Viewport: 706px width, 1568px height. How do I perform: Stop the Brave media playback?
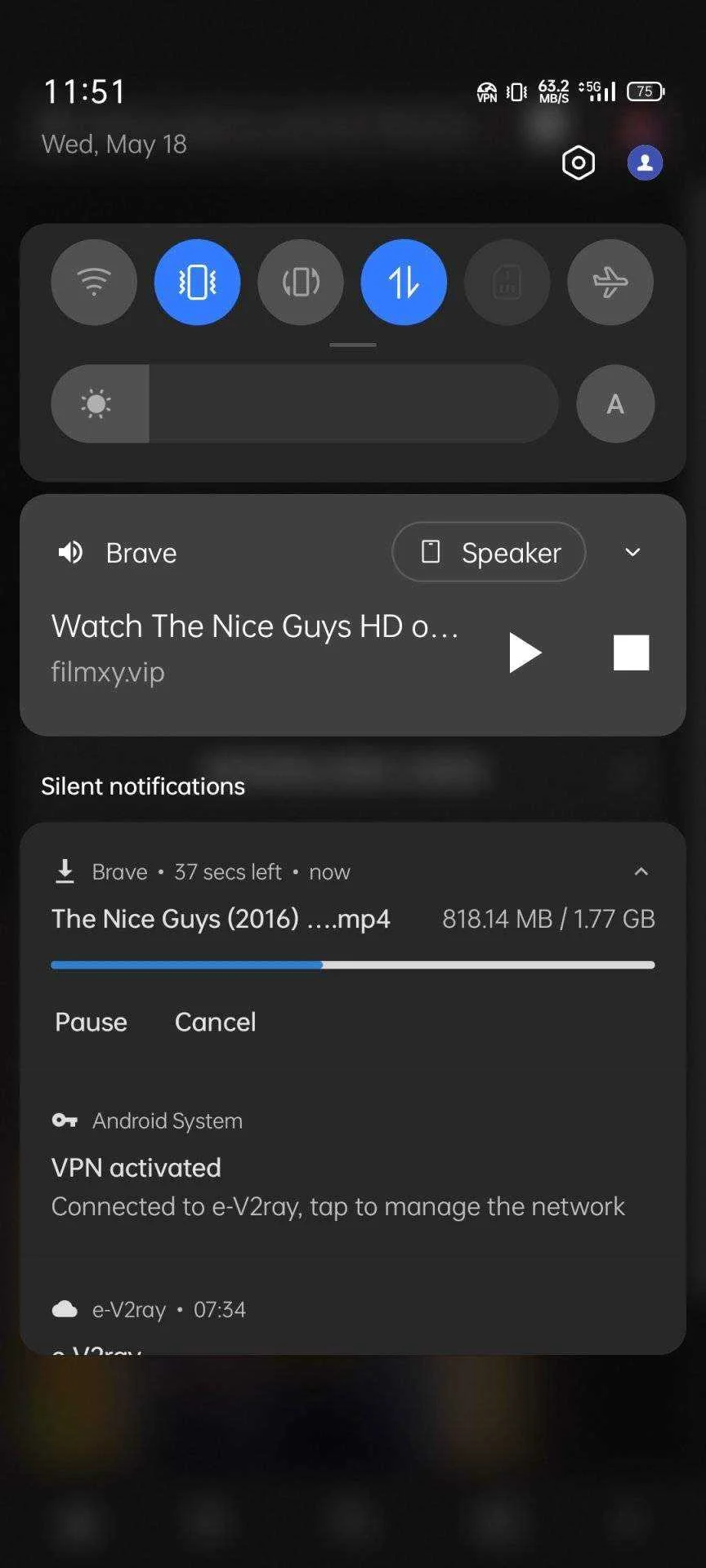[x=631, y=653]
